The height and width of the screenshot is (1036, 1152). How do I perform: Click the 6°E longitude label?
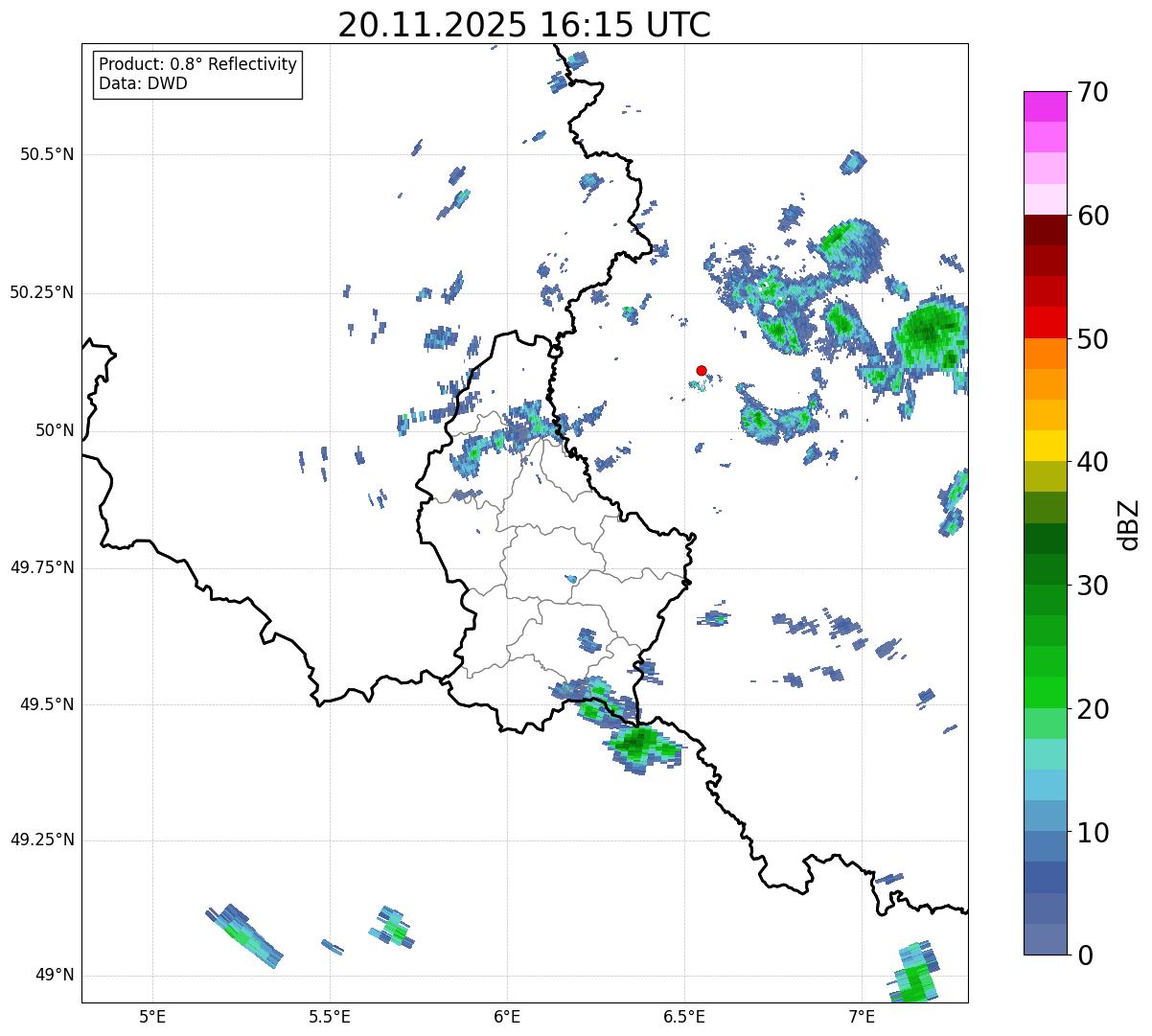click(x=507, y=1016)
